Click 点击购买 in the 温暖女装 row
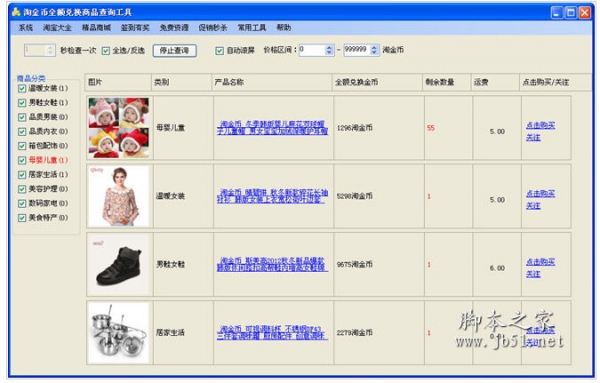Screen dimensions: 600x383 pyautogui.click(x=540, y=194)
